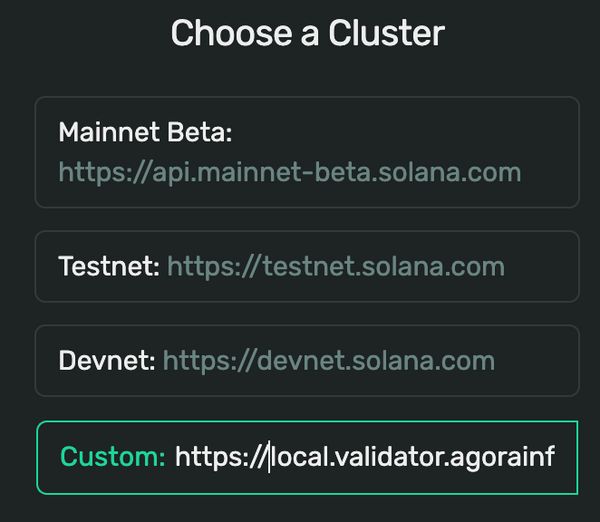Click on 'local' in the custom URL
This screenshot has width=600, height=522.
(x=301, y=457)
